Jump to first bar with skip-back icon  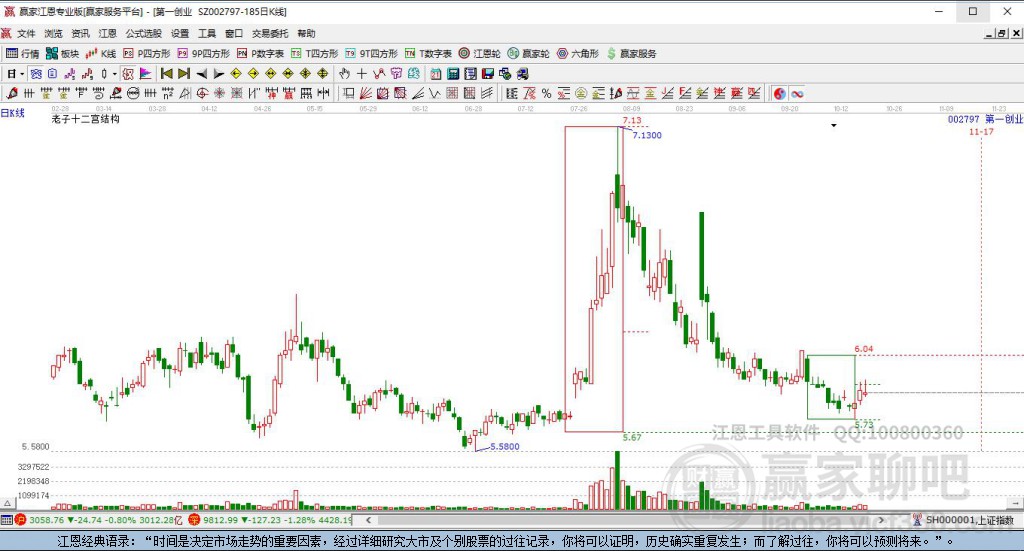(x=167, y=74)
